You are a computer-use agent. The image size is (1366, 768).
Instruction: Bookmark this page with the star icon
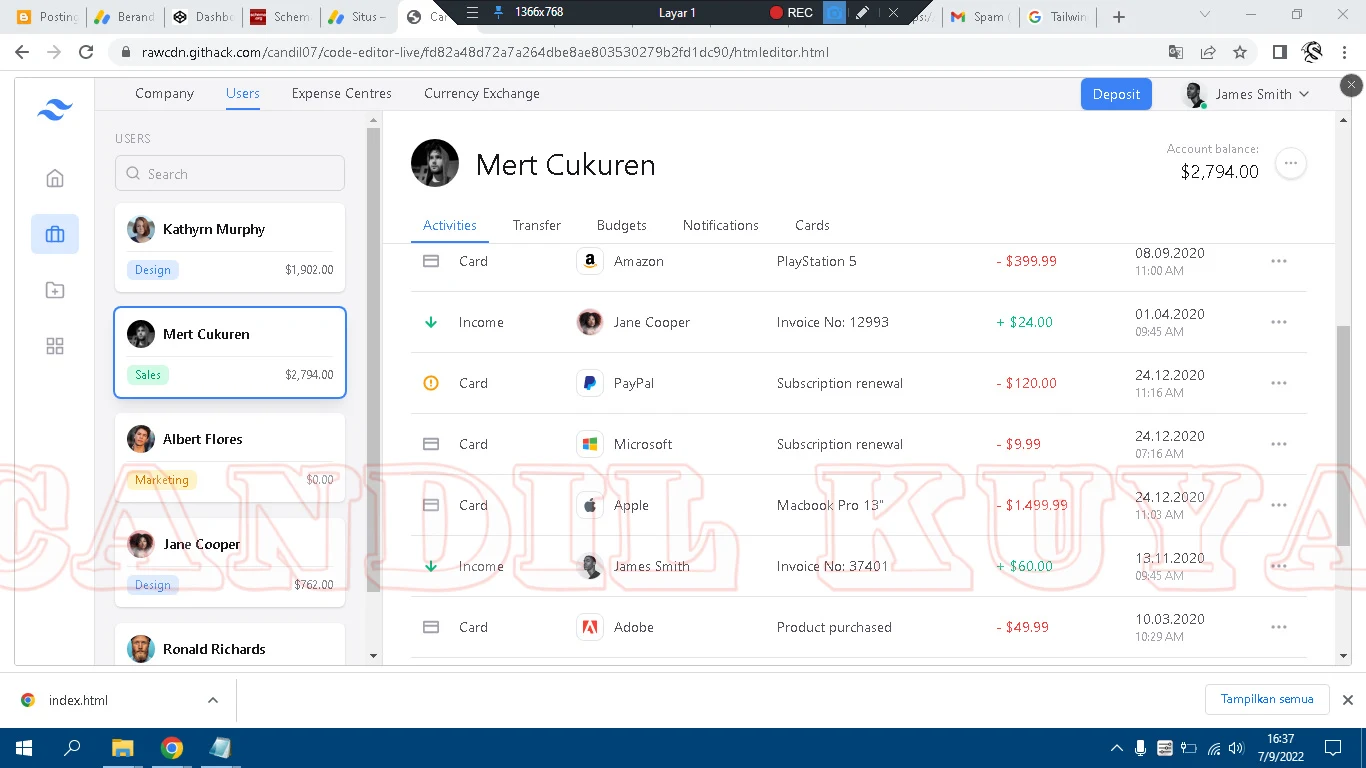pos(1240,52)
